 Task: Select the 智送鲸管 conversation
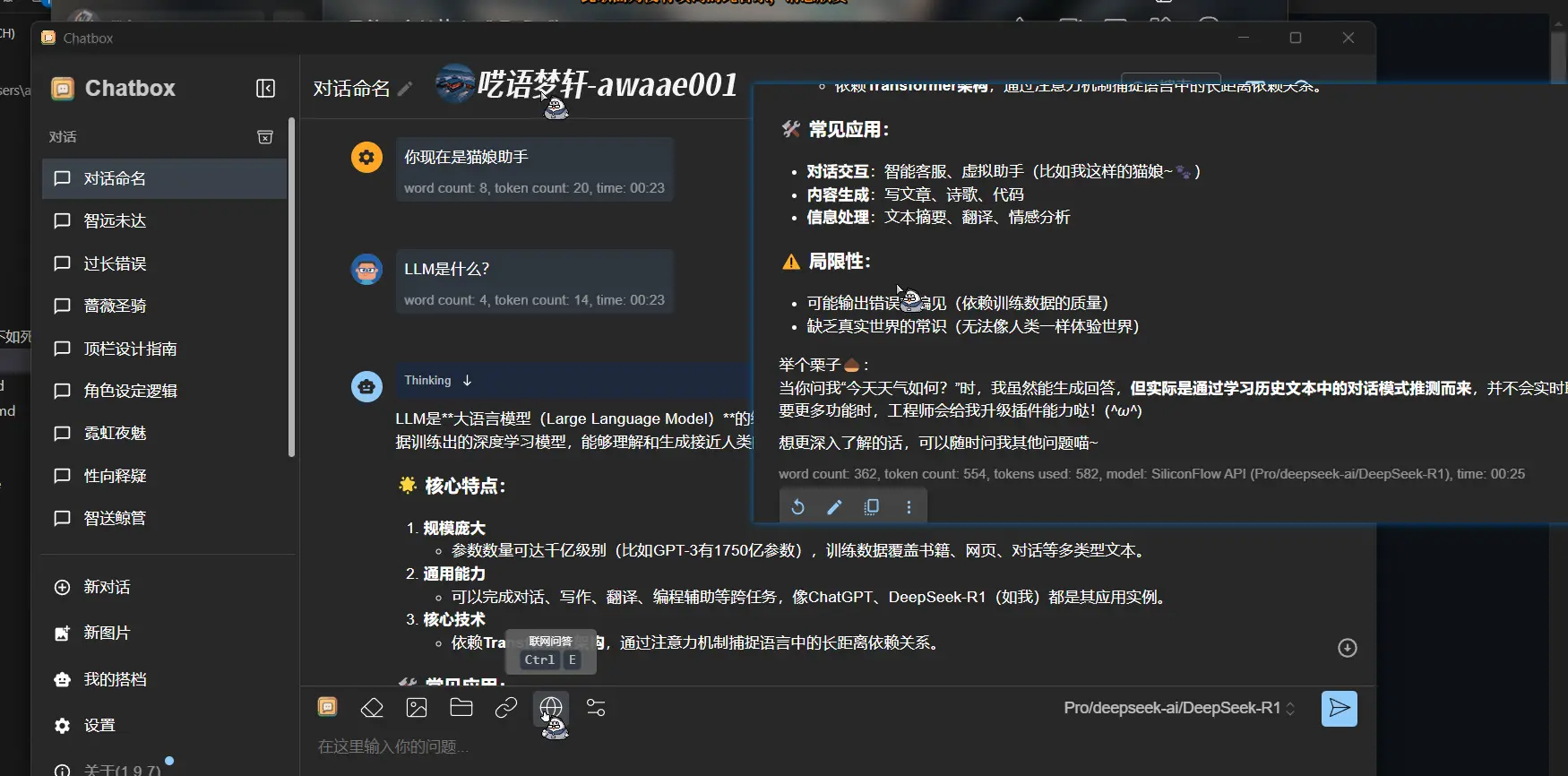pyautogui.click(x=164, y=518)
